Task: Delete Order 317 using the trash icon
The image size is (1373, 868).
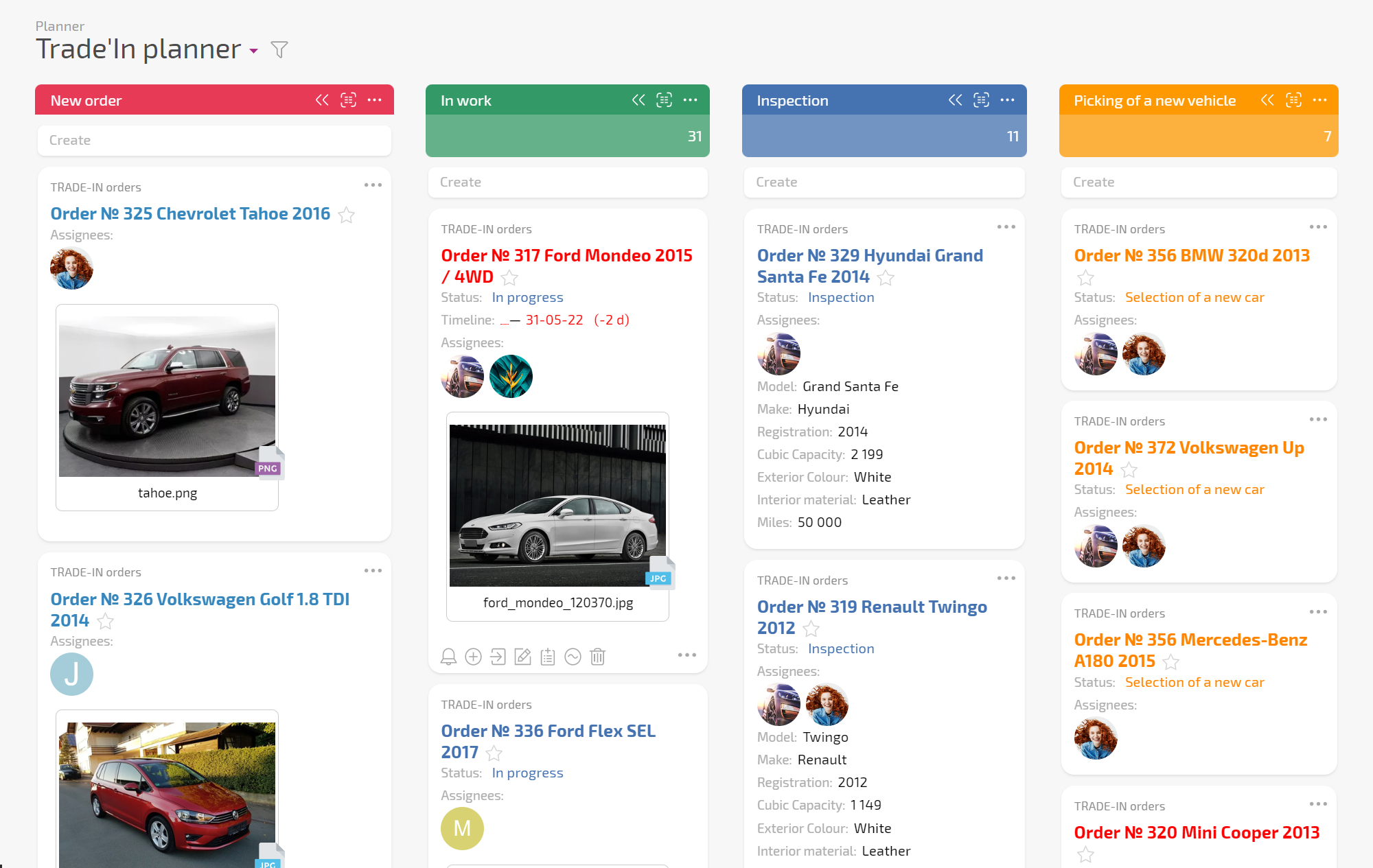Action: click(x=597, y=657)
